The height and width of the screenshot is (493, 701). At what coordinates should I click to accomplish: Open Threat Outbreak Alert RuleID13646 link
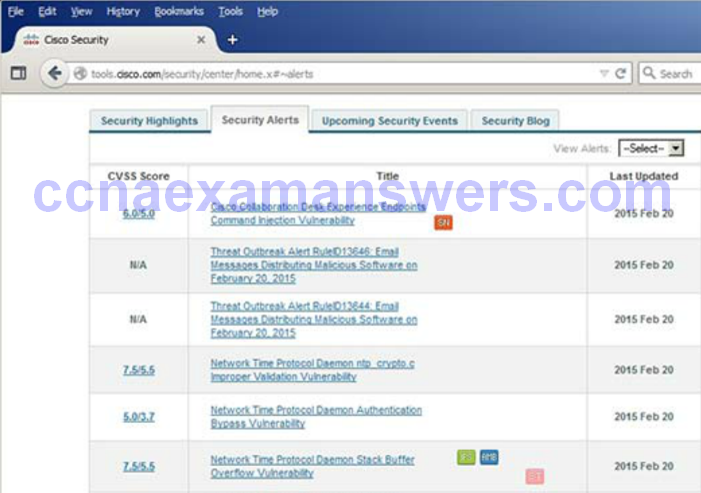314,265
